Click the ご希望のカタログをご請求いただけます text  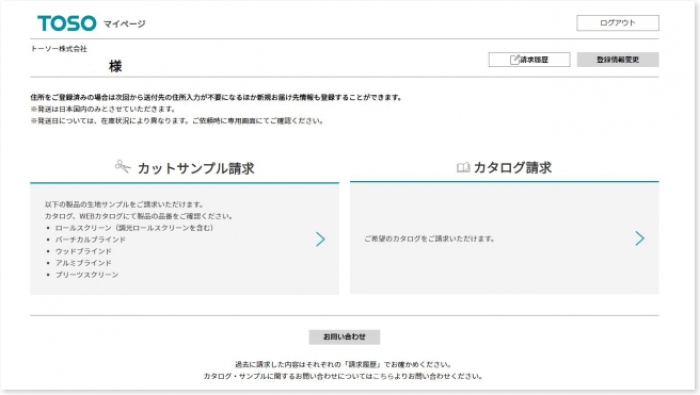[x=429, y=239]
